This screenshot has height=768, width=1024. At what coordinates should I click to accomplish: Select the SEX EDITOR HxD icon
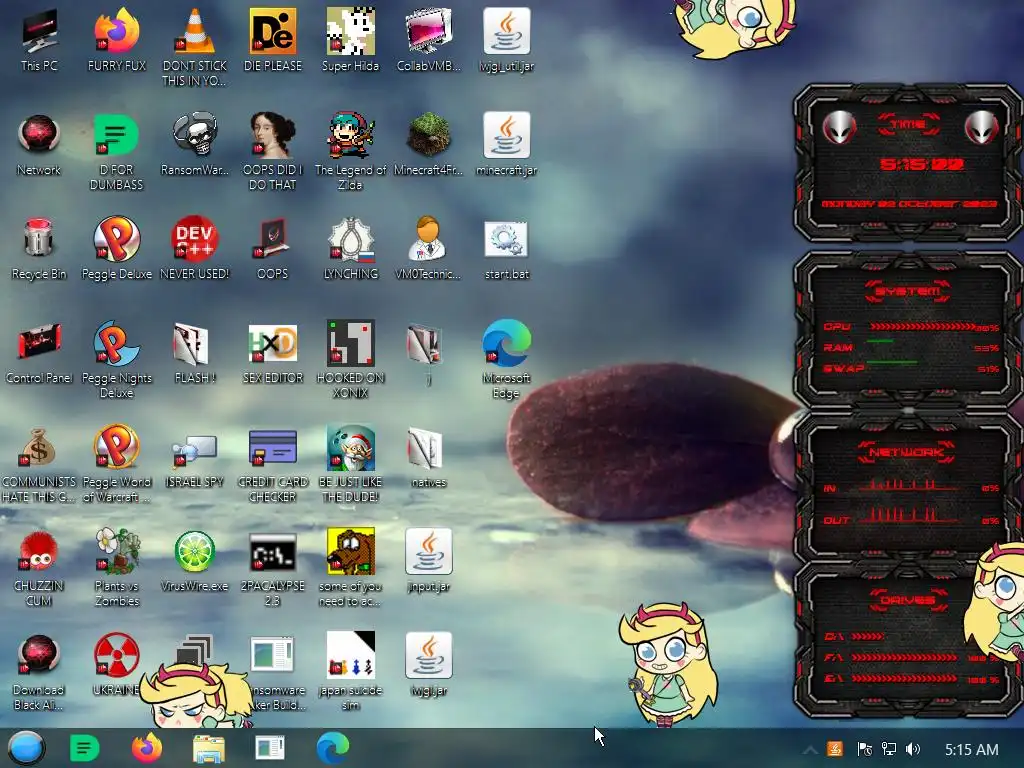tap(273, 353)
